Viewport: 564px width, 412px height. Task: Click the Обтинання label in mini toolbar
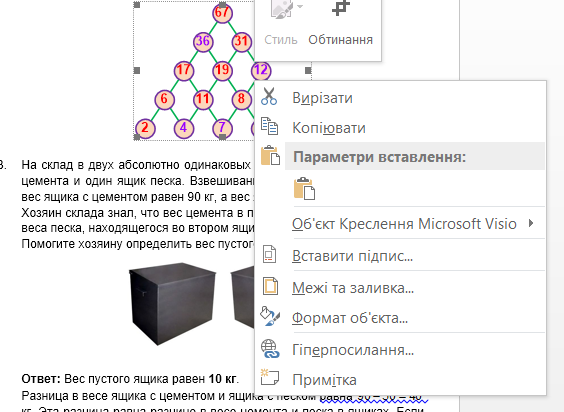pyautogui.click(x=340, y=40)
